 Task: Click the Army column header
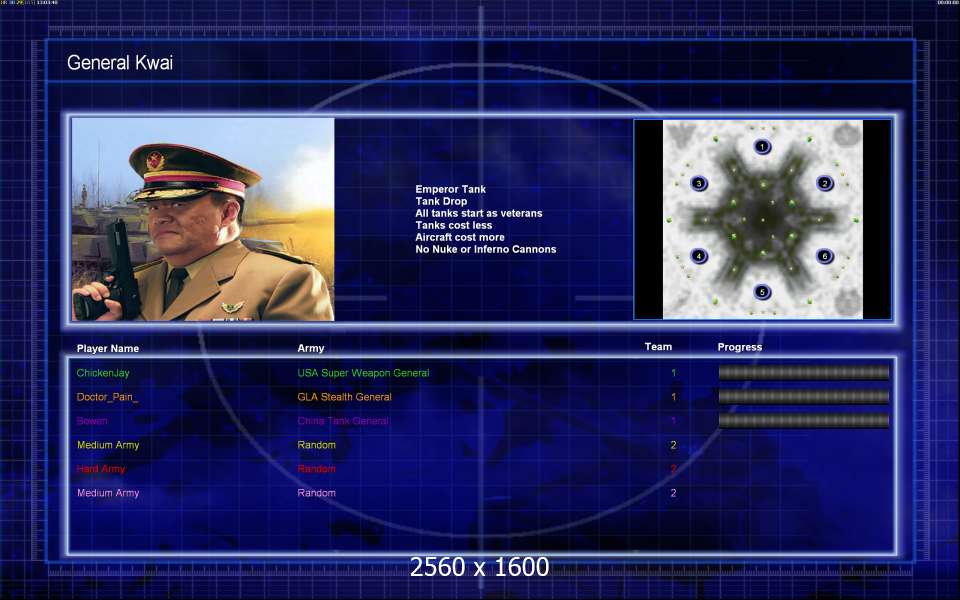pyautogui.click(x=311, y=348)
